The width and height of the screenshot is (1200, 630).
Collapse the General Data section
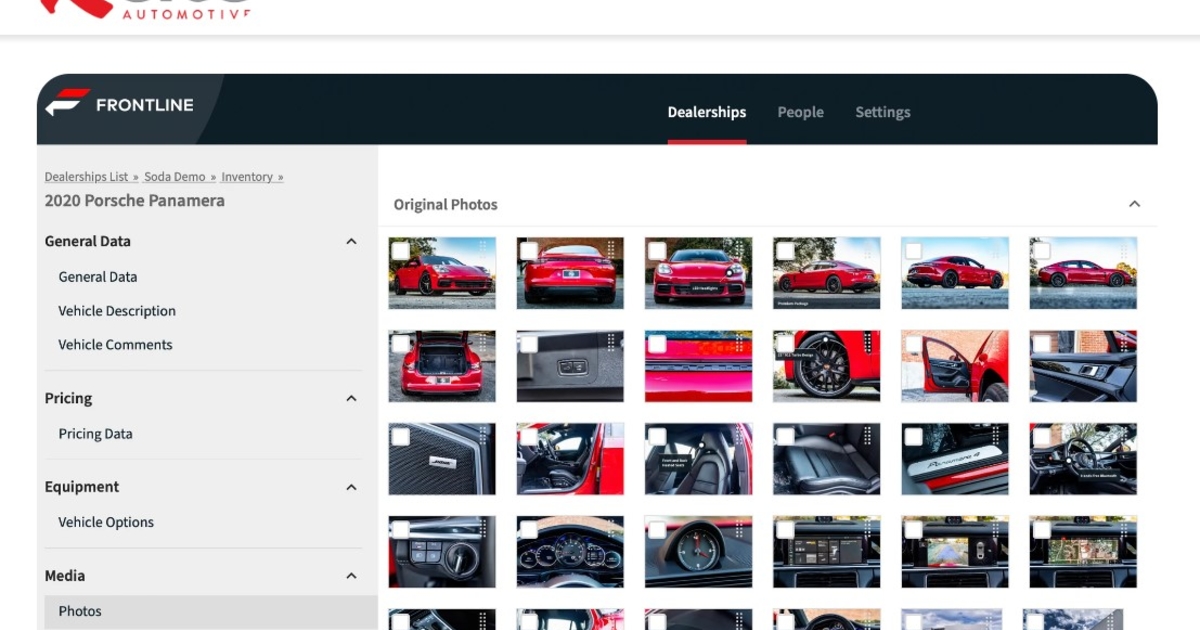[351, 241]
